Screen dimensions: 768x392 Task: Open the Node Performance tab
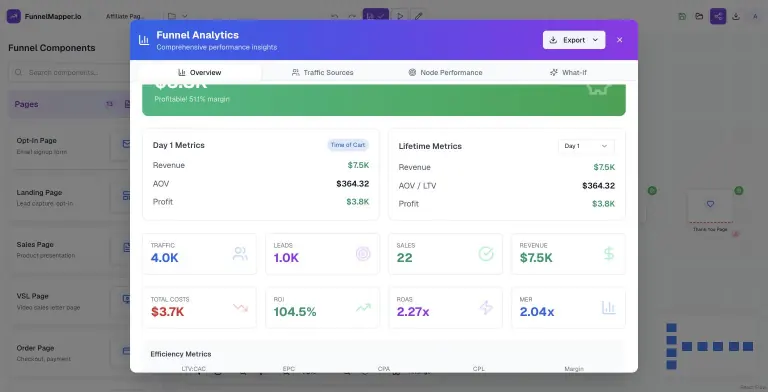(x=445, y=73)
